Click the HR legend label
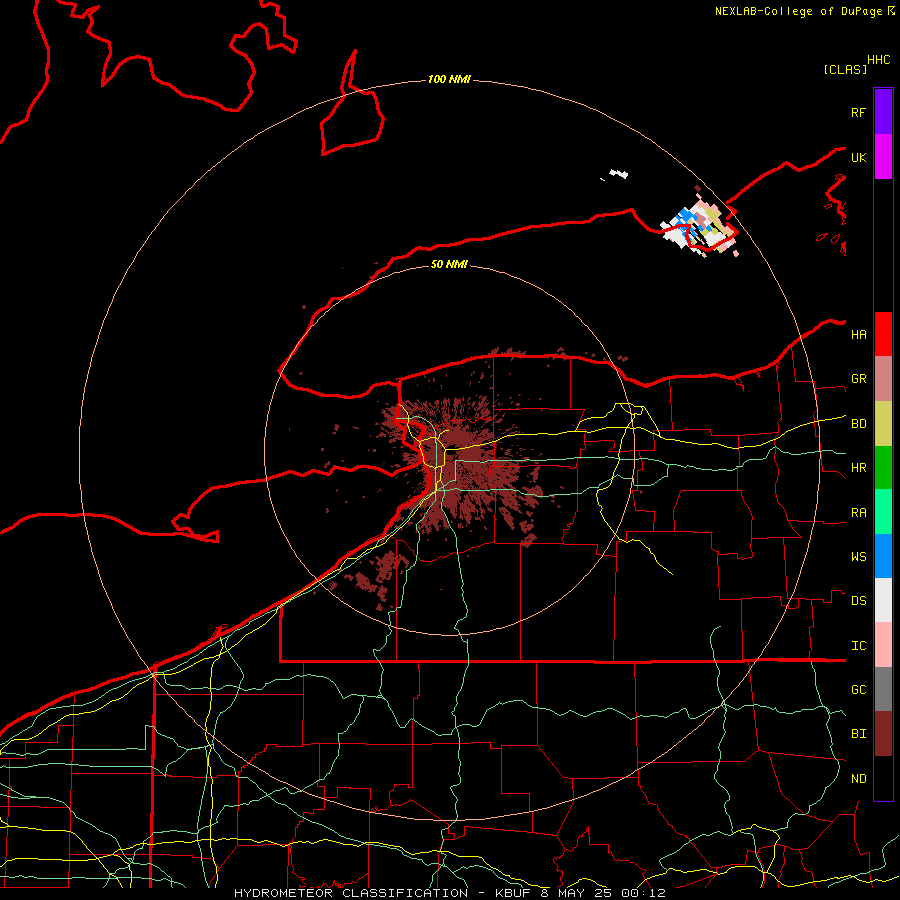This screenshot has width=900, height=900. pyautogui.click(x=858, y=468)
